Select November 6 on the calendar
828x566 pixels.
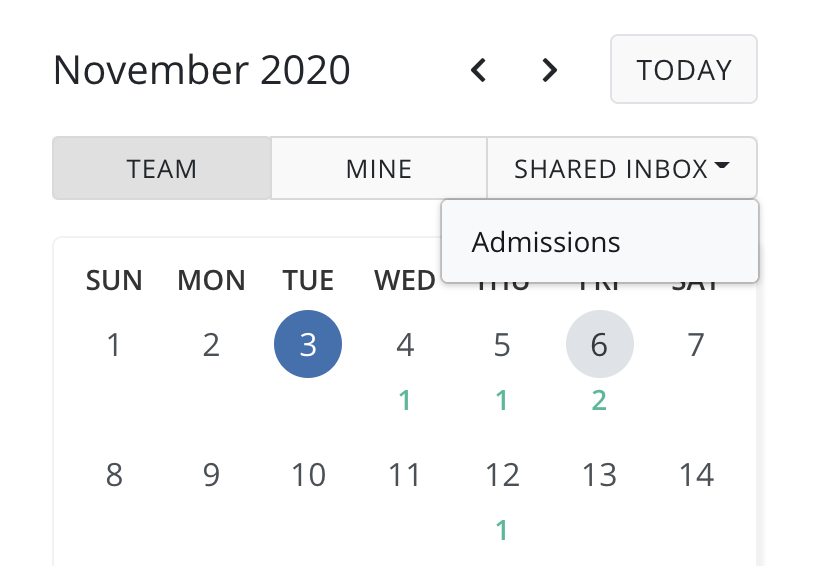click(x=599, y=345)
